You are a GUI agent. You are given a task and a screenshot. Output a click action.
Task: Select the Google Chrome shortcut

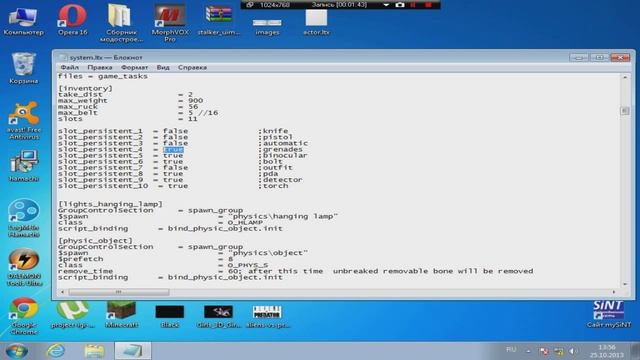coord(23,316)
